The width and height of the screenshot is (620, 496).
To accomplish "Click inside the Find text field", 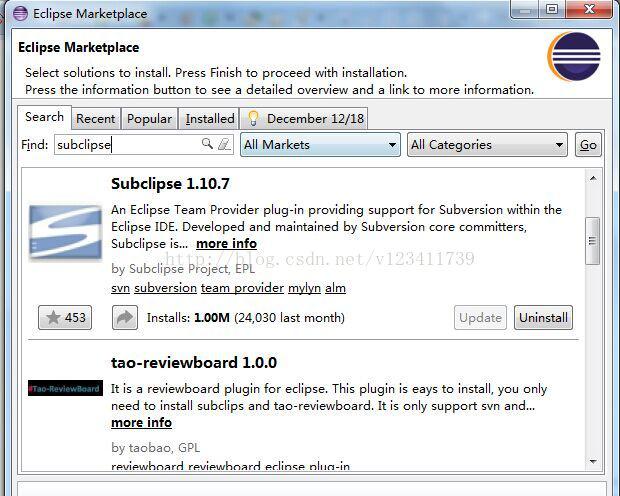I will point(128,144).
